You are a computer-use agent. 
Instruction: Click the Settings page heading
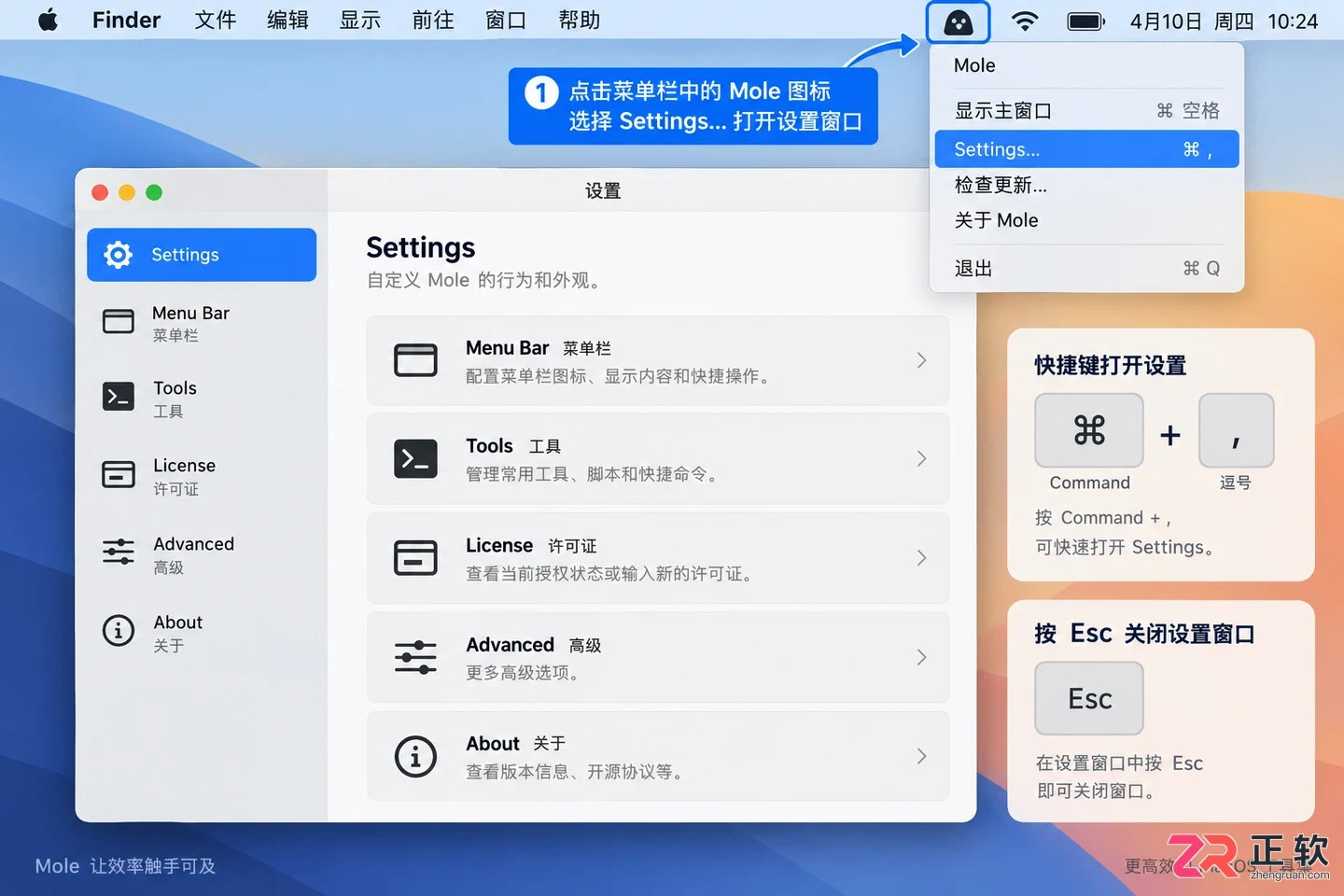(421, 247)
